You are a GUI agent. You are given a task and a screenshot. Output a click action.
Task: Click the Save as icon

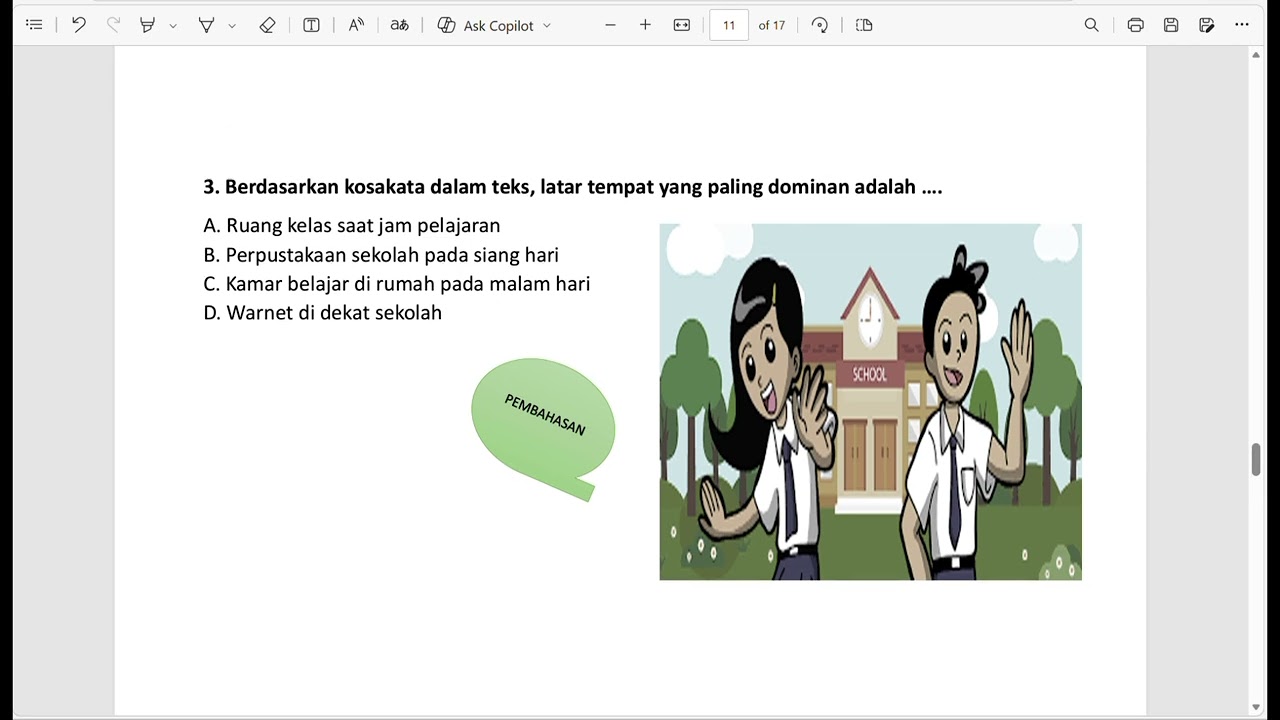point(1207,25)
